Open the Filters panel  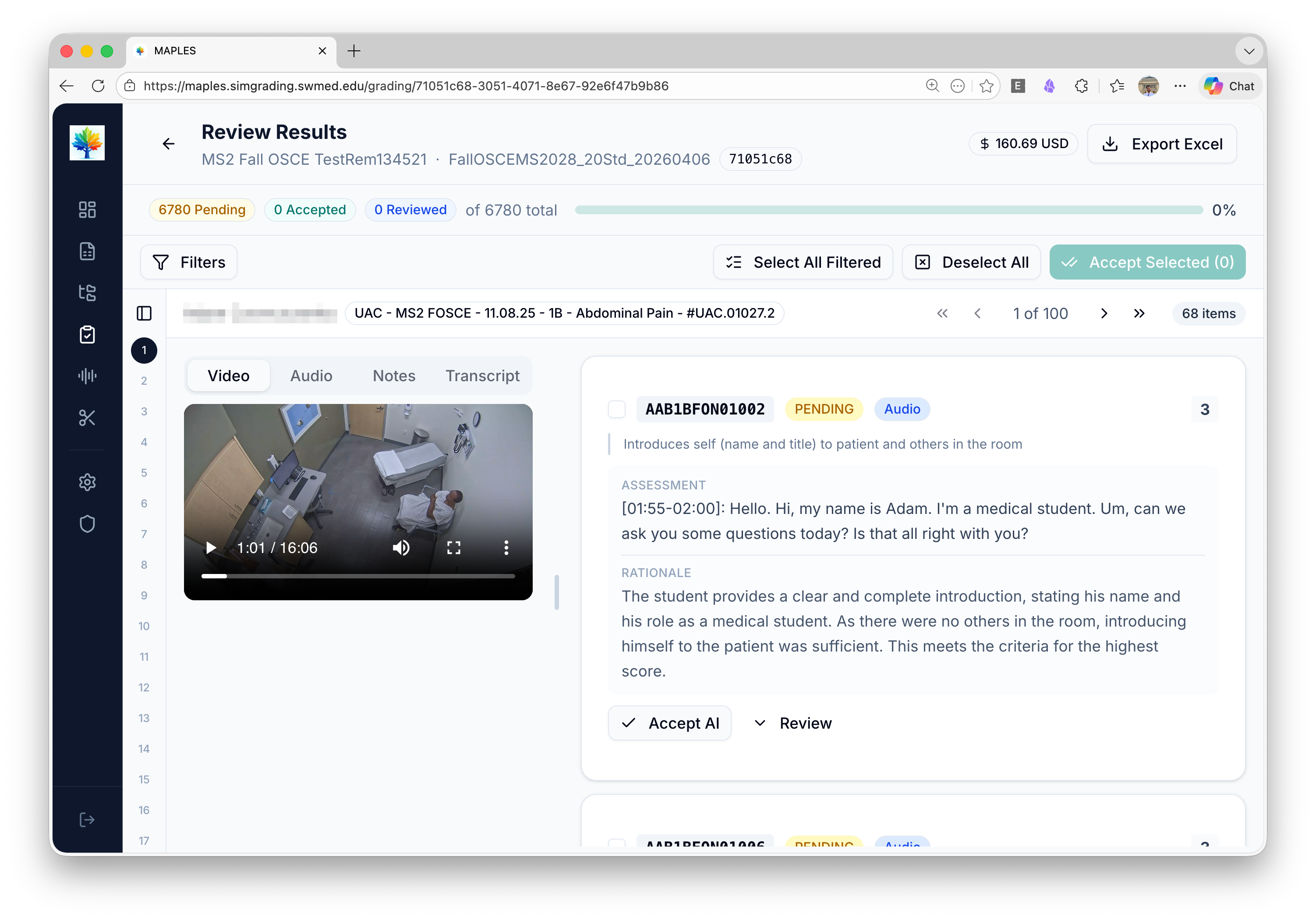188,262
